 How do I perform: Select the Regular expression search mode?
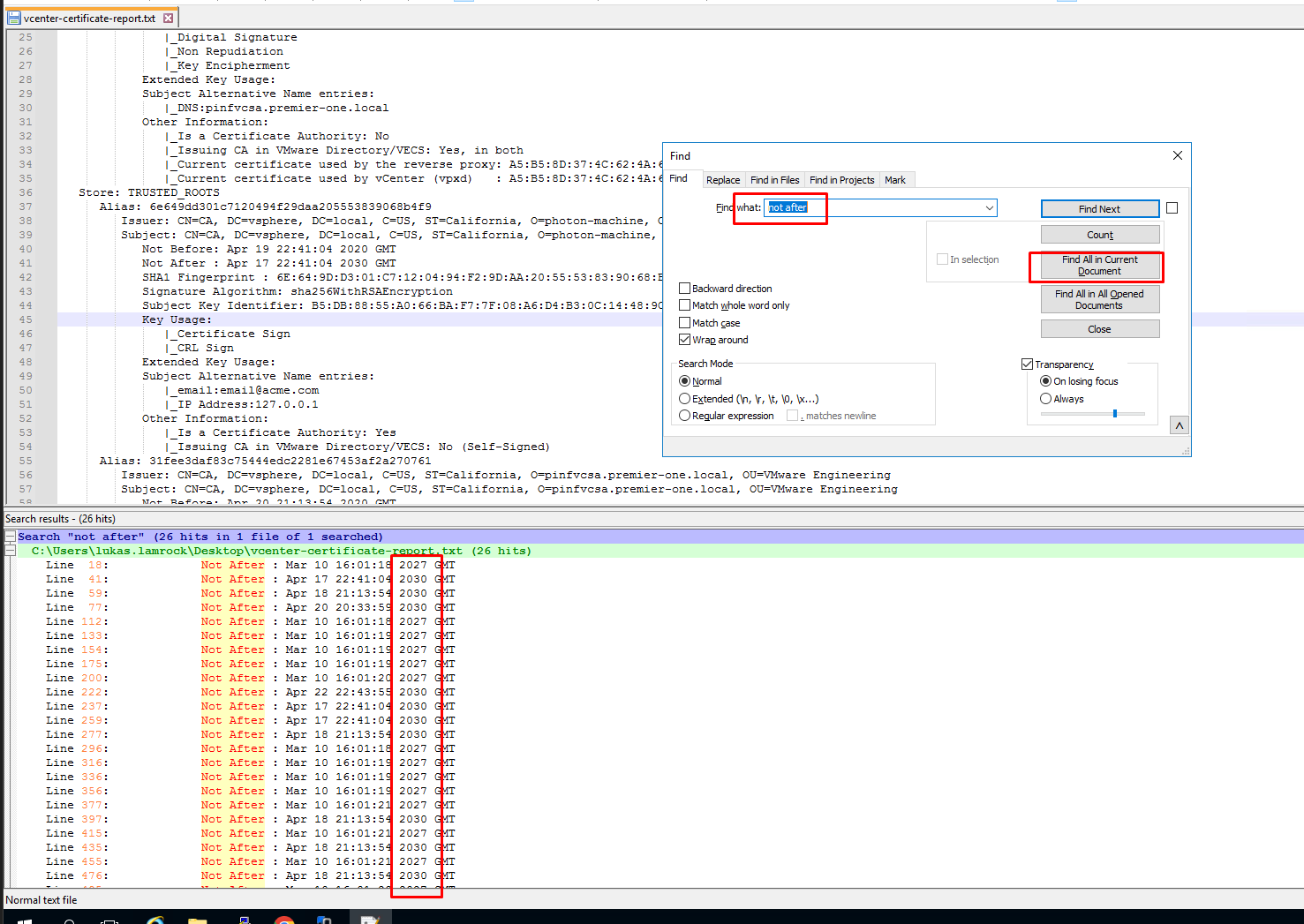coord(684,416)
